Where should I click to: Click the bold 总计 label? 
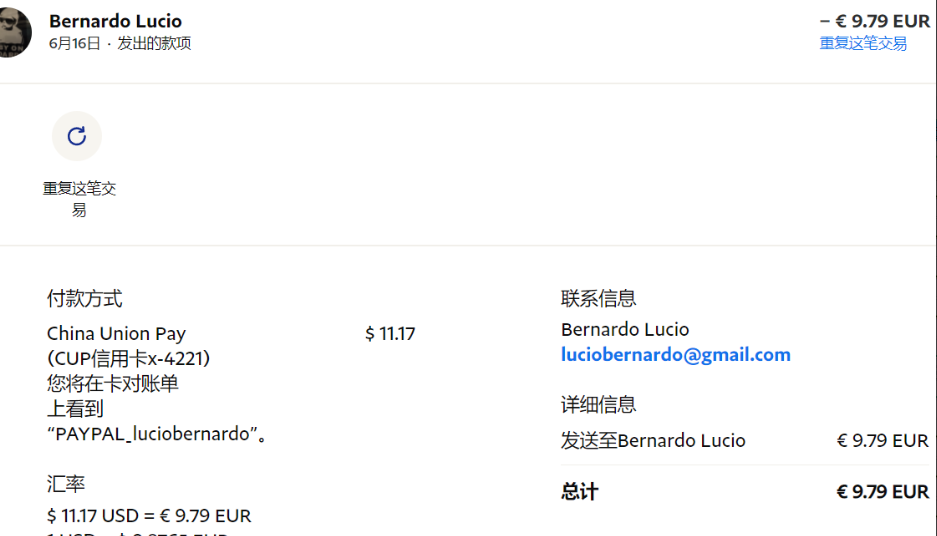click(579, 492)
